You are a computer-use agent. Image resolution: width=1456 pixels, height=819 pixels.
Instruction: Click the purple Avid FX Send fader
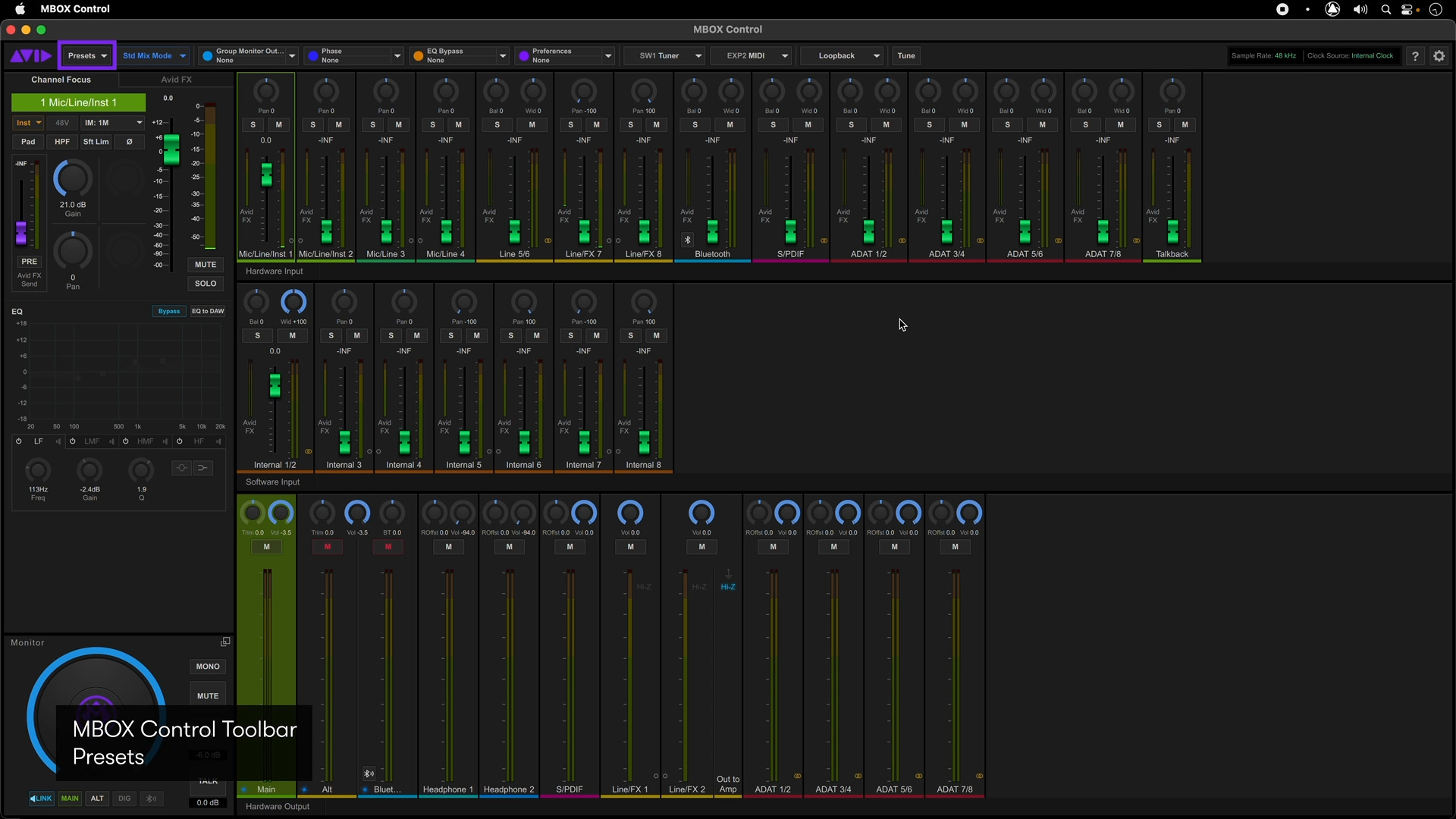point(21,233)
